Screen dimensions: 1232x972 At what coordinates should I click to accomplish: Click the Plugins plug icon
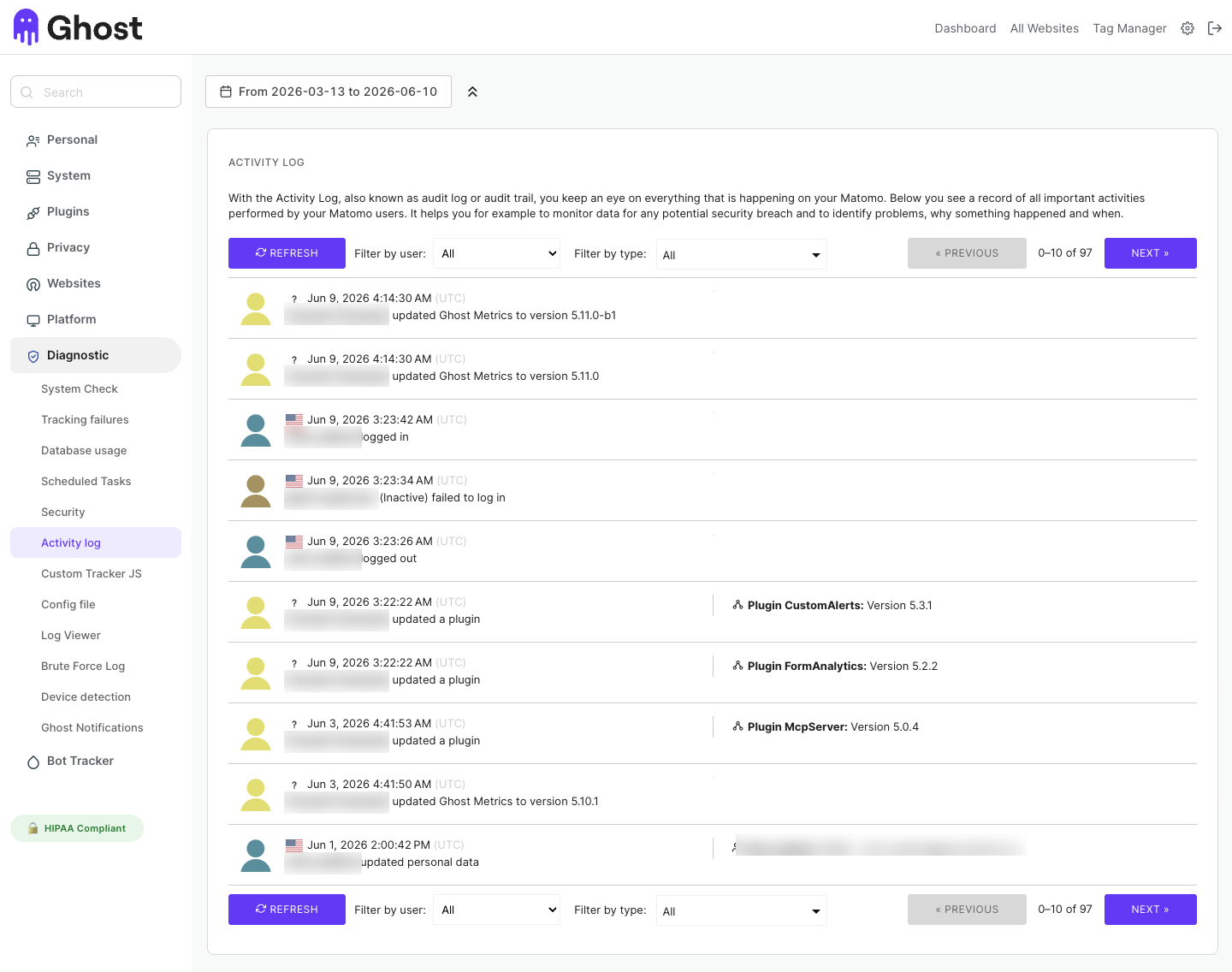pos(33,212)
